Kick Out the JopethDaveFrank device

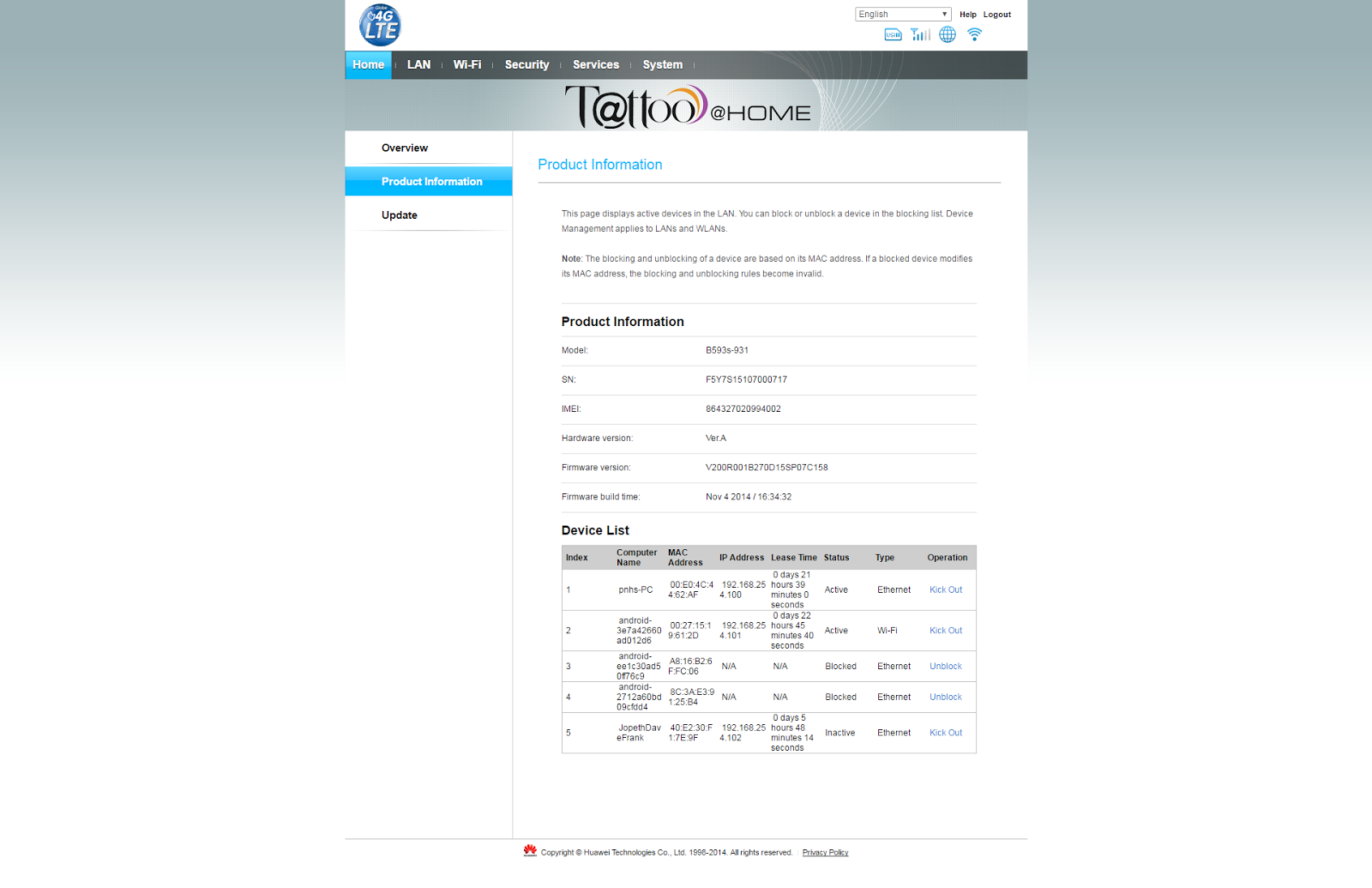pyautogui.click(x=946, y=733)
